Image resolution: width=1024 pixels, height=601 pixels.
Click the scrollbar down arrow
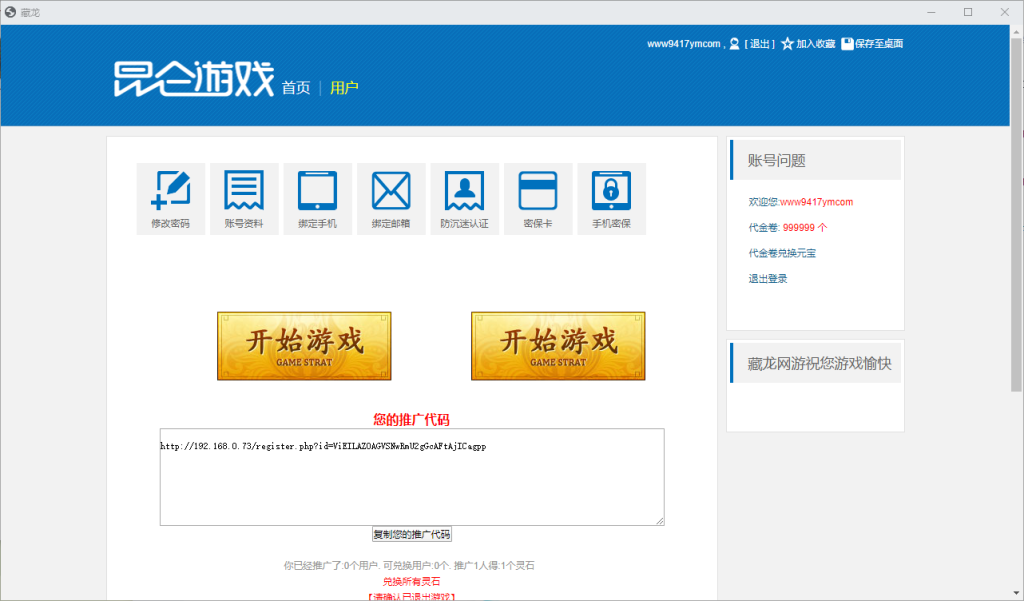(1017, 594)
